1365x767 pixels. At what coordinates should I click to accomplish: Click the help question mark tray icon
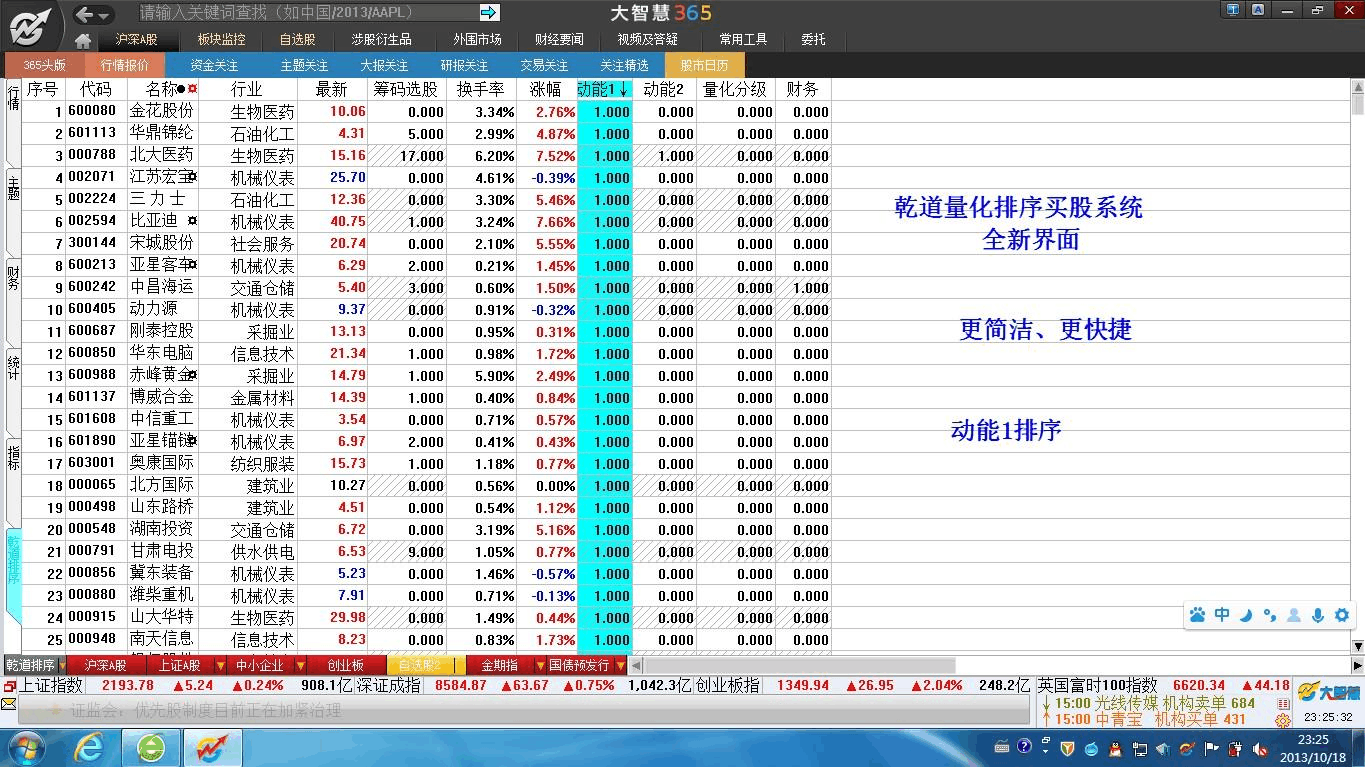(x=1024, y=746)
